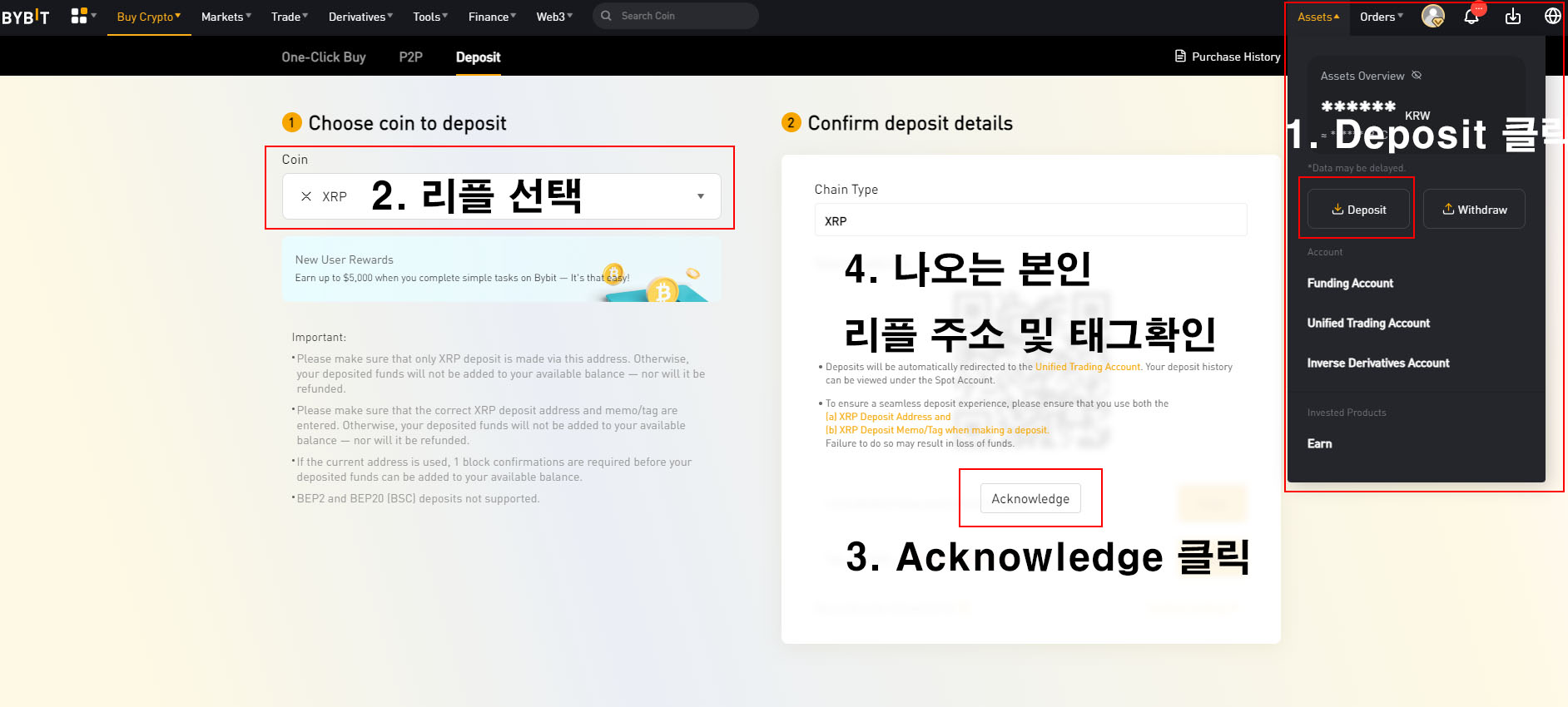1568x707 pixels.
Task: Open the Orders dropdown
Action: [x=1382, y=17]
